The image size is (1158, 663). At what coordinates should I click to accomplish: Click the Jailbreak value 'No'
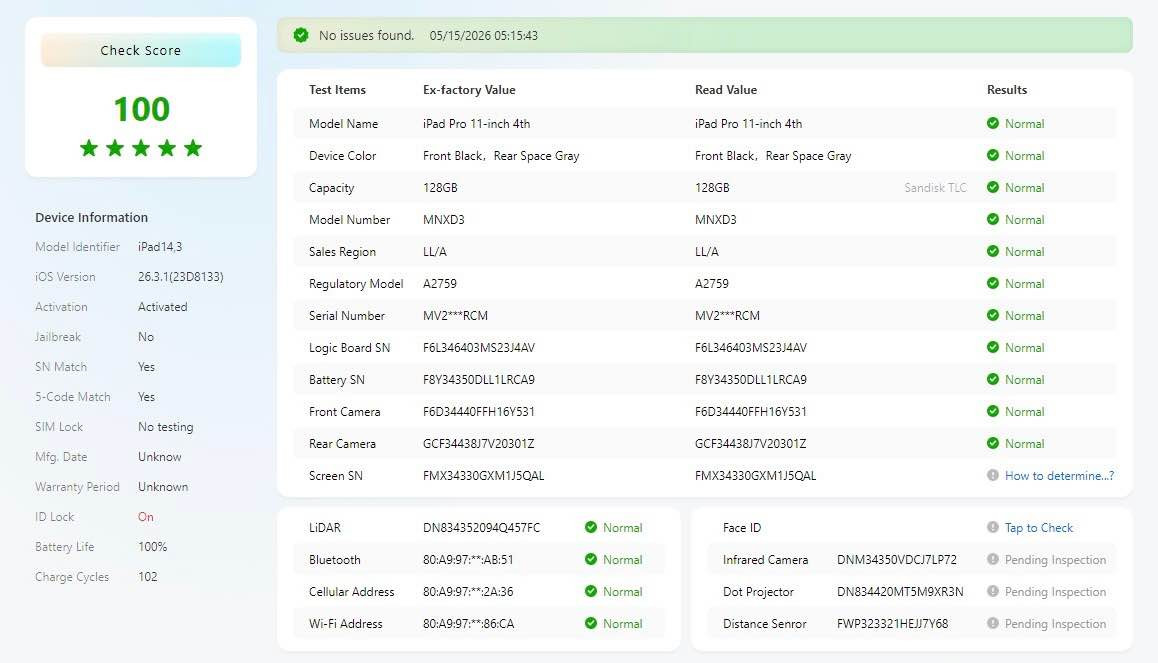(145, 337)
